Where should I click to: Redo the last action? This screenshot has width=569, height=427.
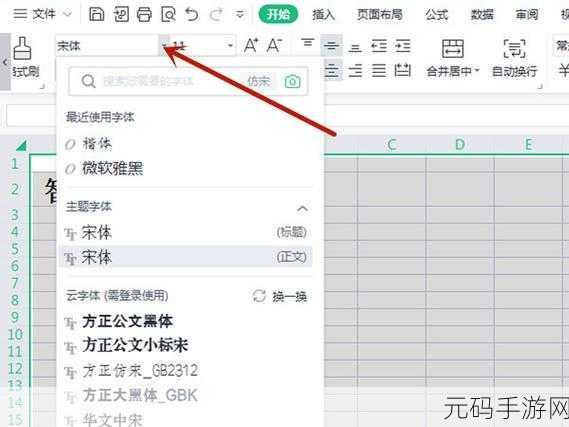click(217, 15)
